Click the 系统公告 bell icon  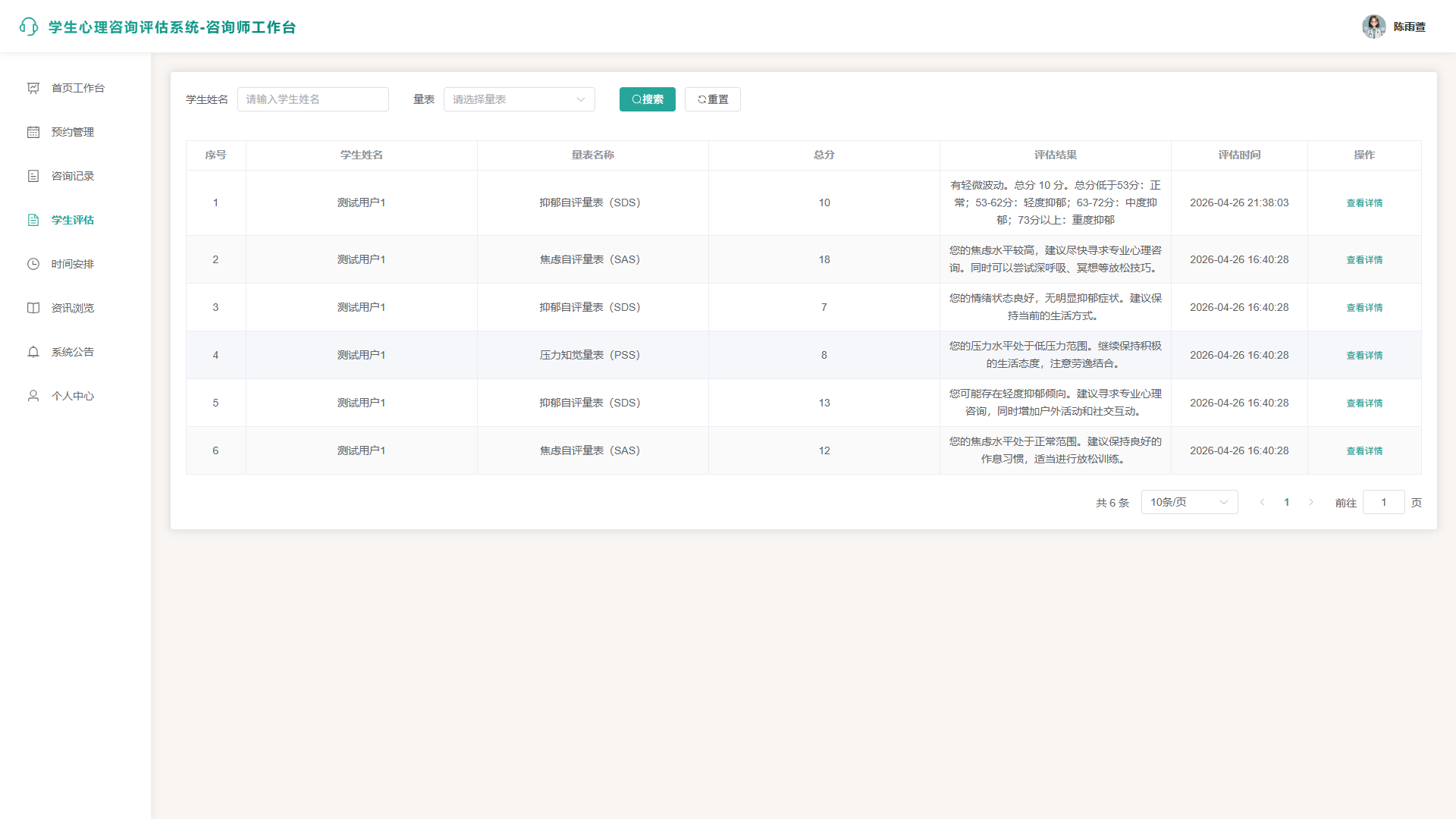coord(33,352)
